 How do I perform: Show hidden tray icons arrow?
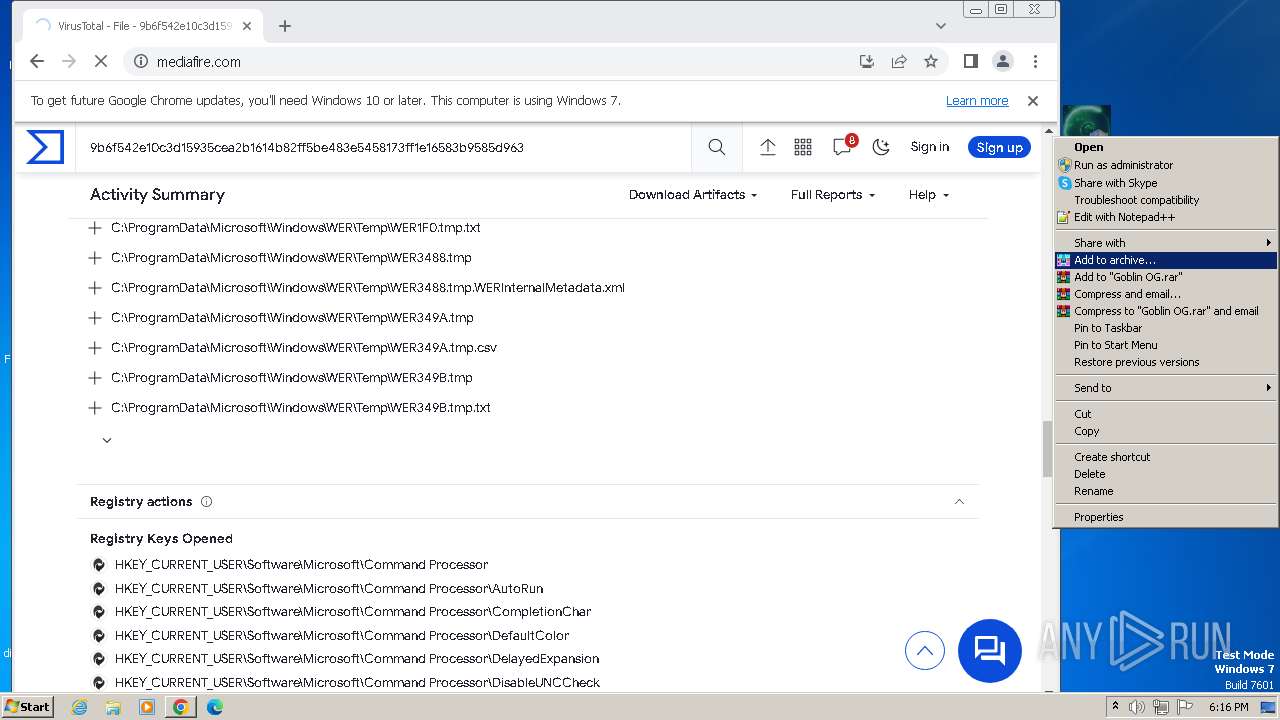pyautogui.click(x=1115, y=707)
